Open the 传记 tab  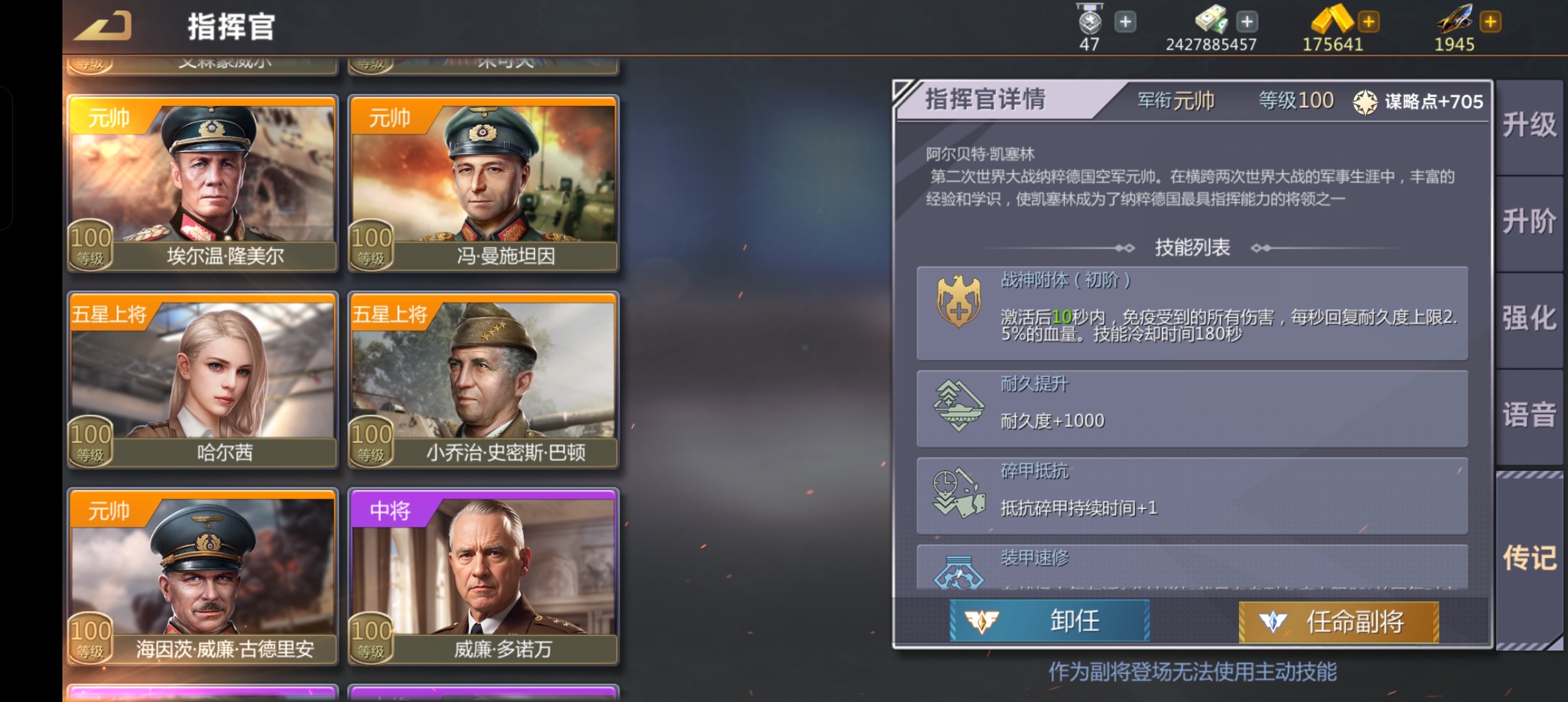tap(1529, 559)
